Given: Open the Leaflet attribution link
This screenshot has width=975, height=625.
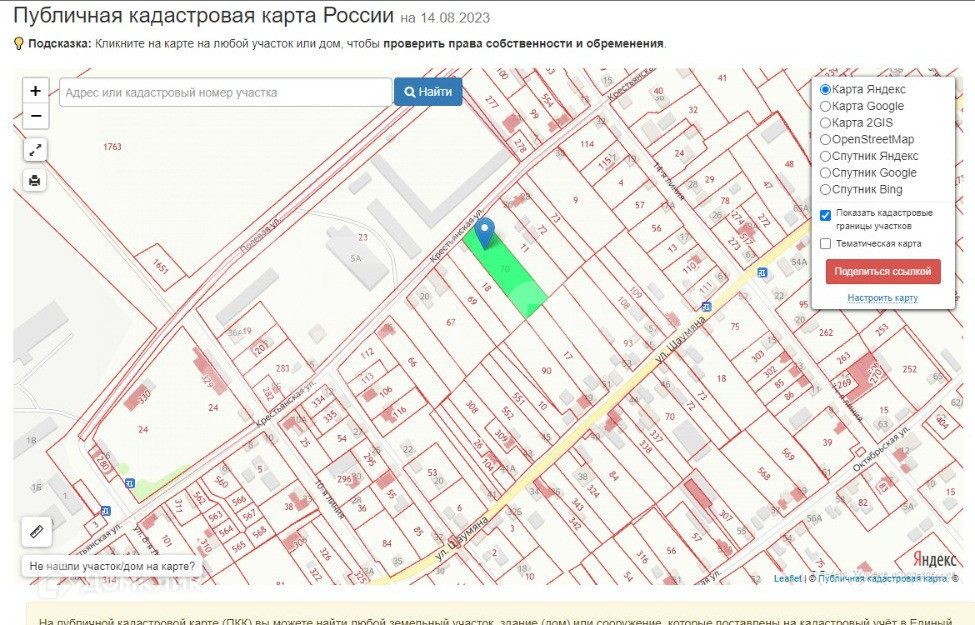Looking at the screenshot, I should [x=787, y=578].
